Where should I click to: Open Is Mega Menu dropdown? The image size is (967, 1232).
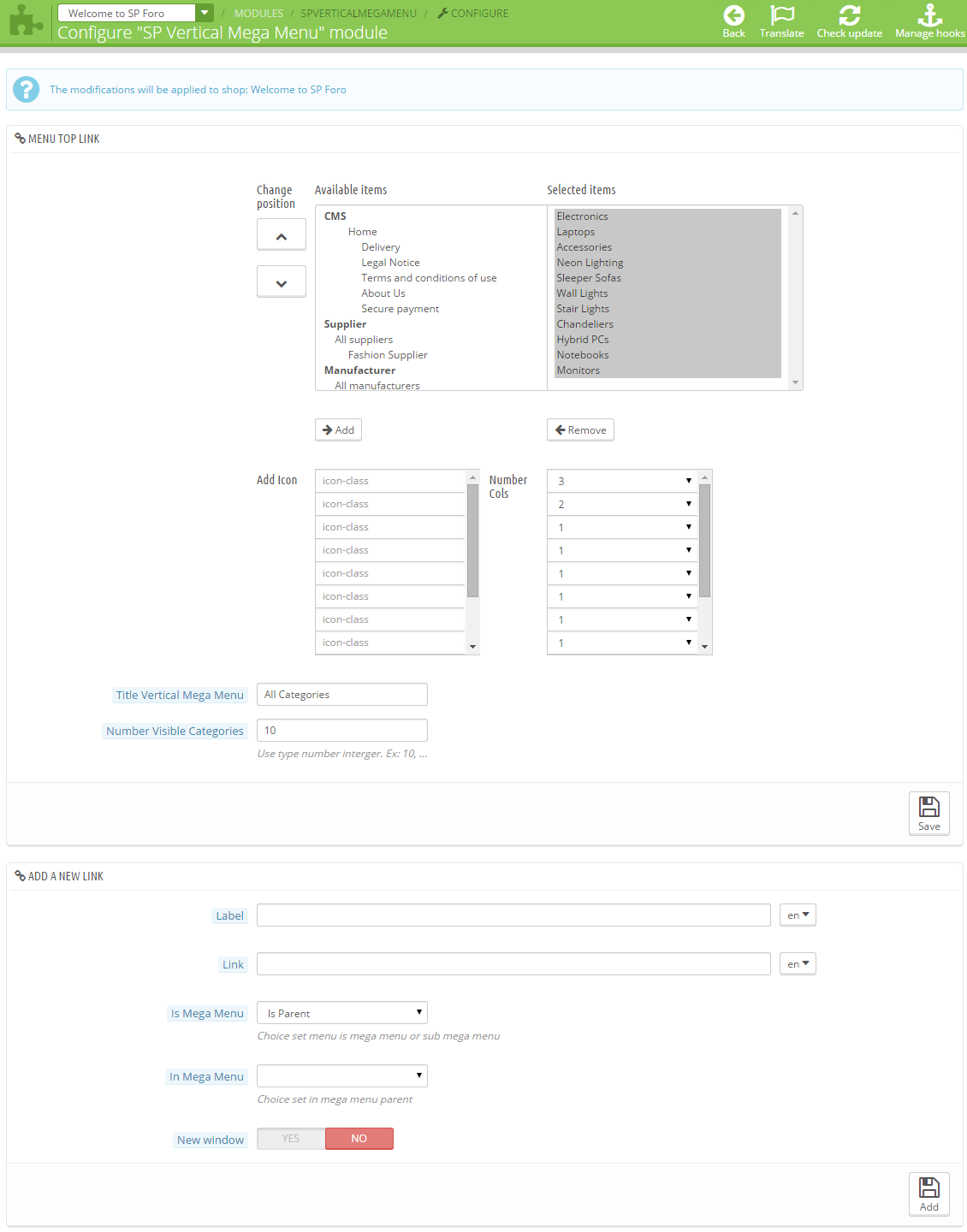pos(342,1013)
